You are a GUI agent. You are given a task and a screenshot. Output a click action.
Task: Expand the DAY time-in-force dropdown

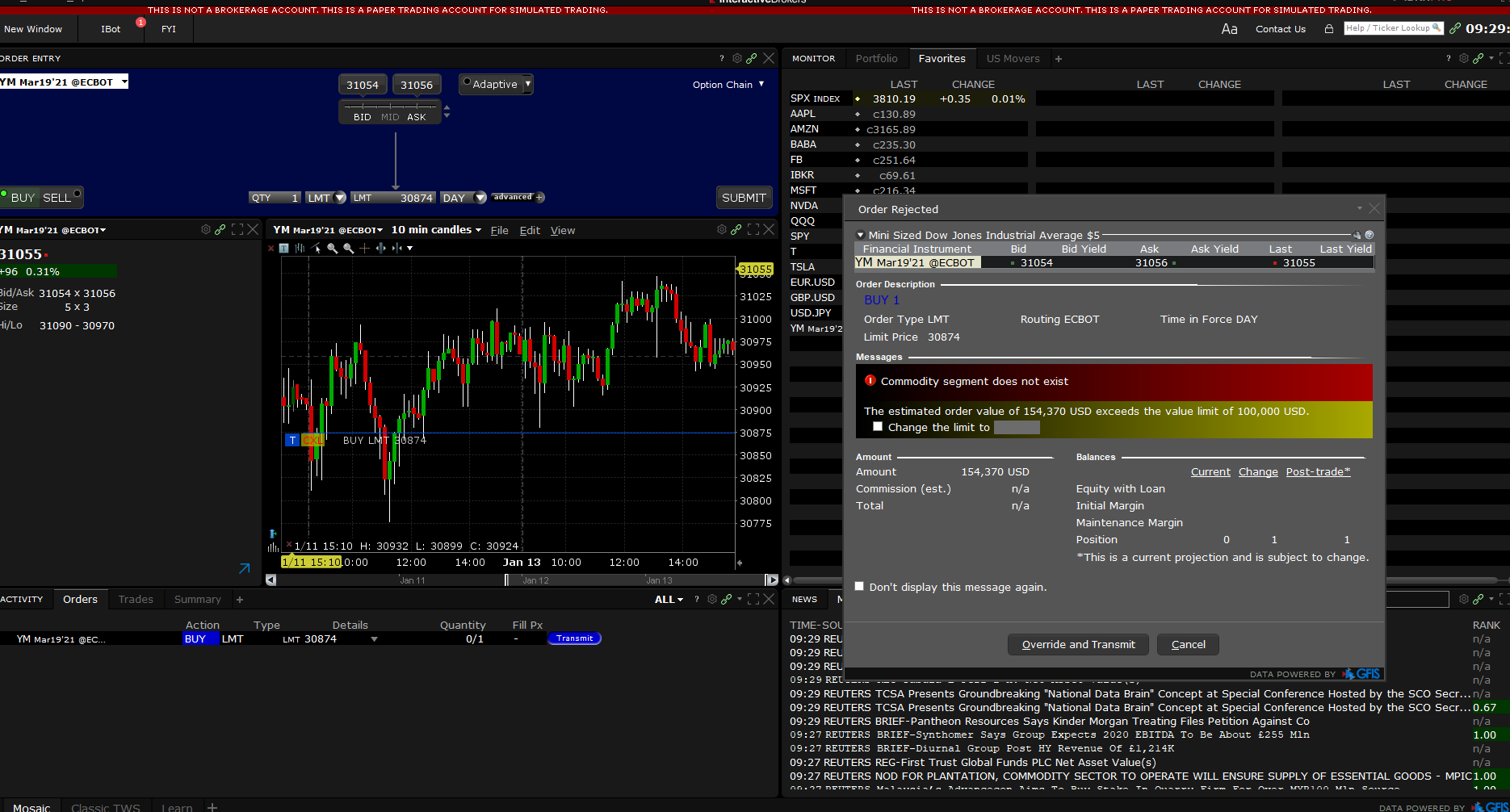pyautogui.click(x=480, y=197)
